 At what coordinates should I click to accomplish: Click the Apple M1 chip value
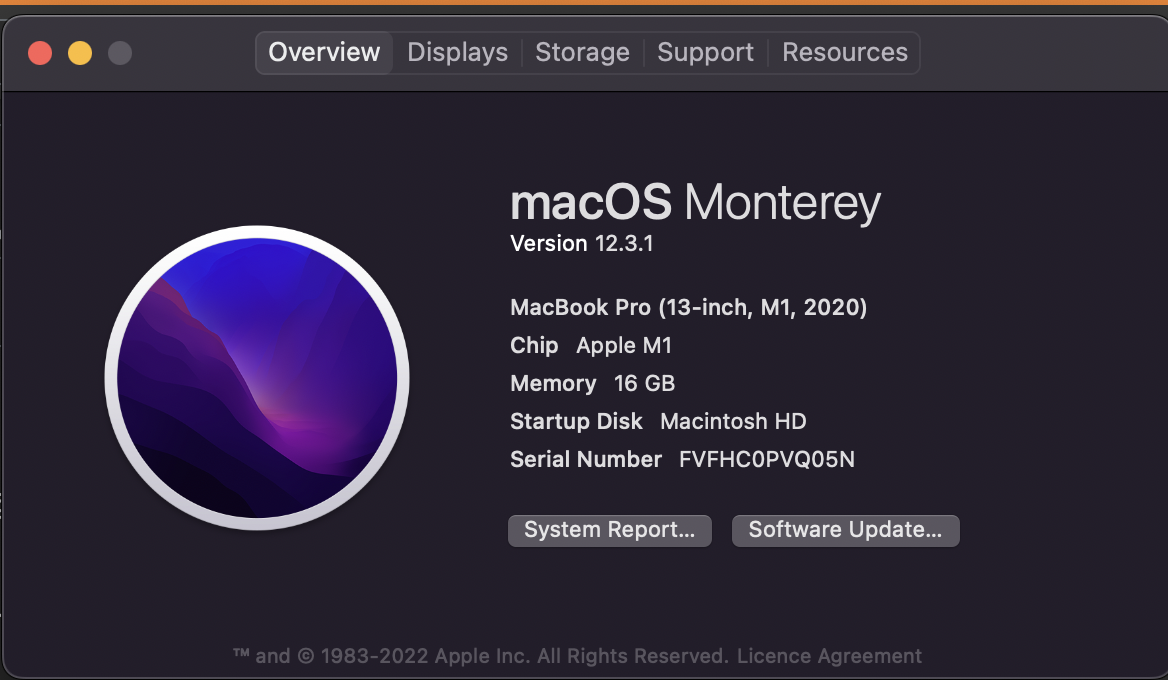[624, 345]
